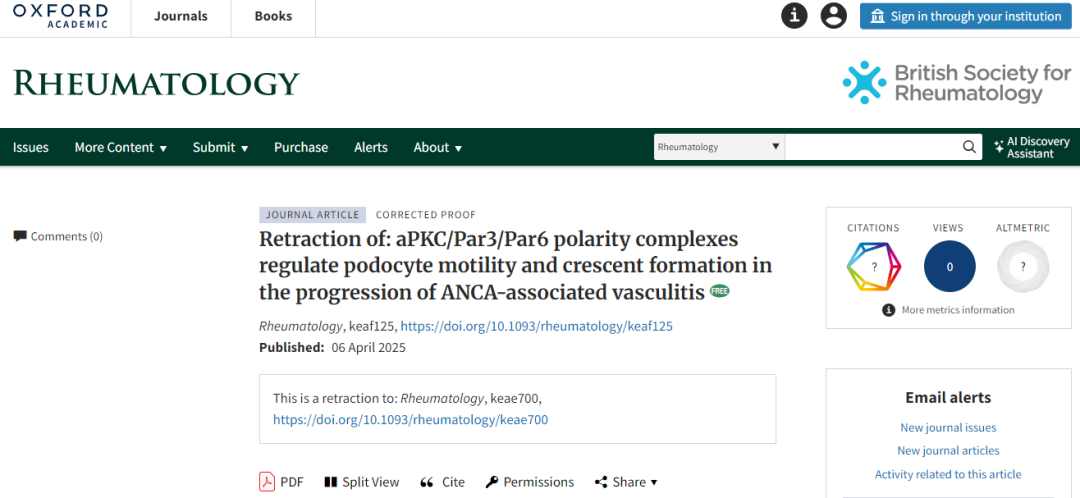Click the information circle icon in header

(x=794, y=16)
